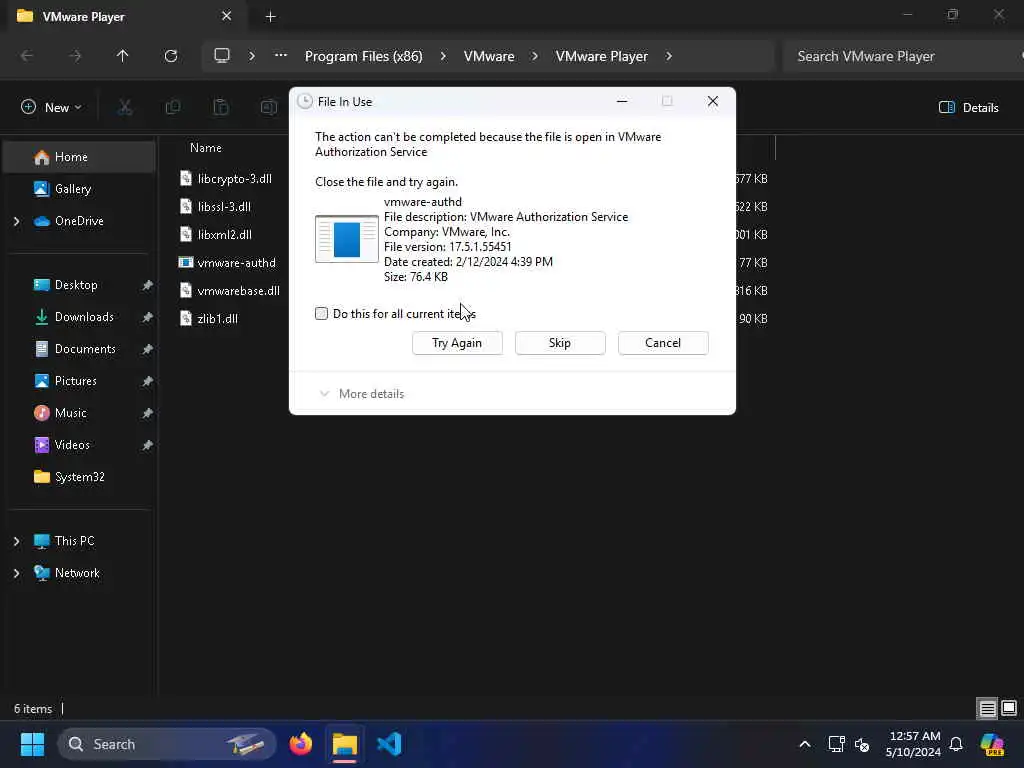Click Cancel in File In Use dialog
This screenshot has width=1024, height=768.
663,343
